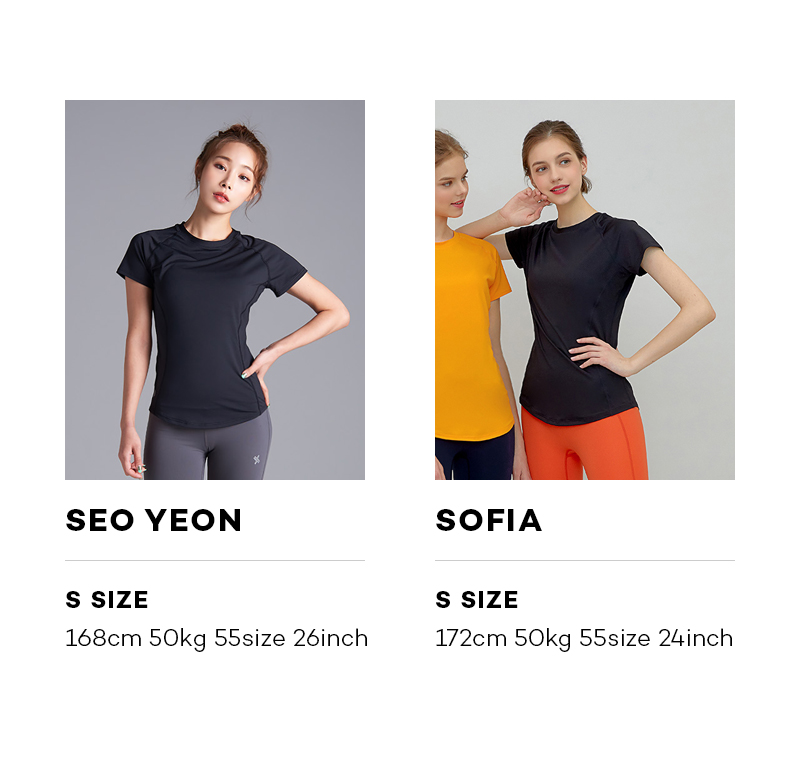Select S SIZE label under Sofia

pyautogui.click(x=477, y=600)
